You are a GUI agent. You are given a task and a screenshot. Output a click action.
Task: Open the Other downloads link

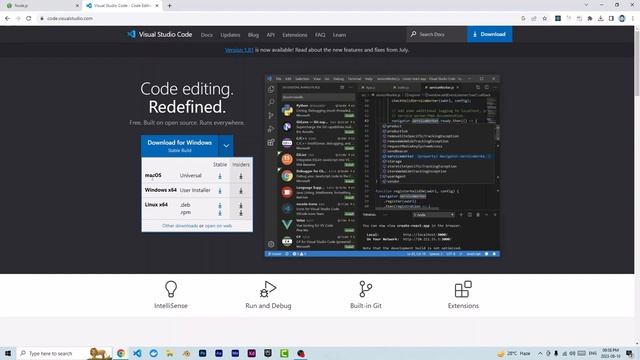point(180,226)
